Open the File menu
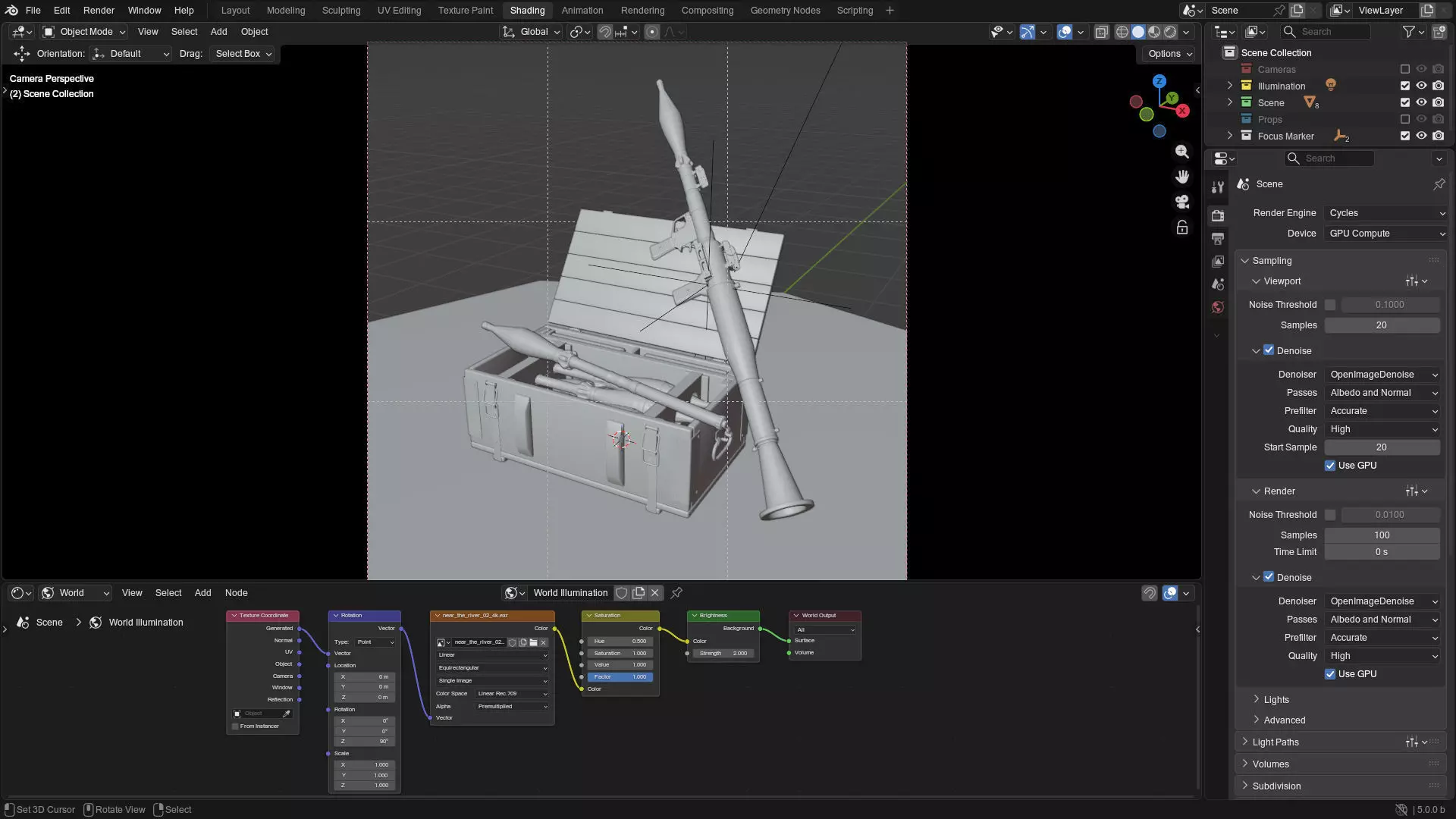Screen dimensions: 1456x819 33,11
